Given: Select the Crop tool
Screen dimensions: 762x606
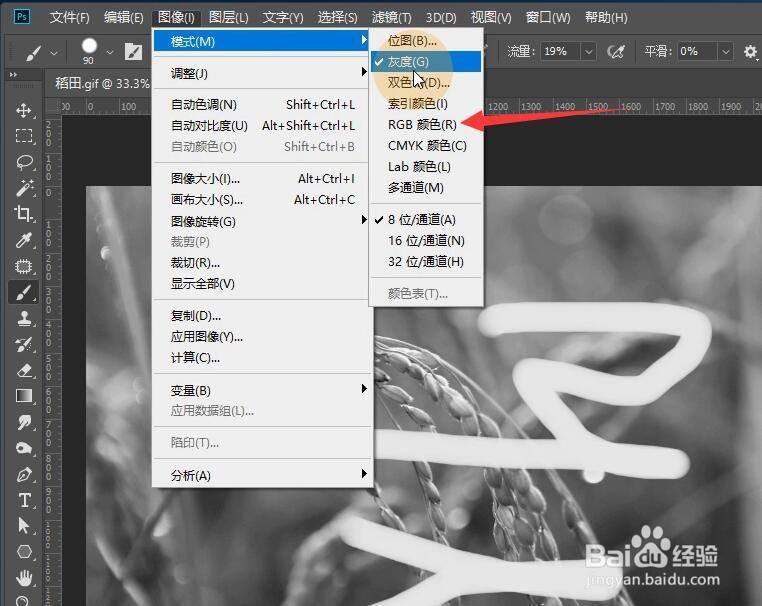Looking at the screenshot, I should coord(23,213).
